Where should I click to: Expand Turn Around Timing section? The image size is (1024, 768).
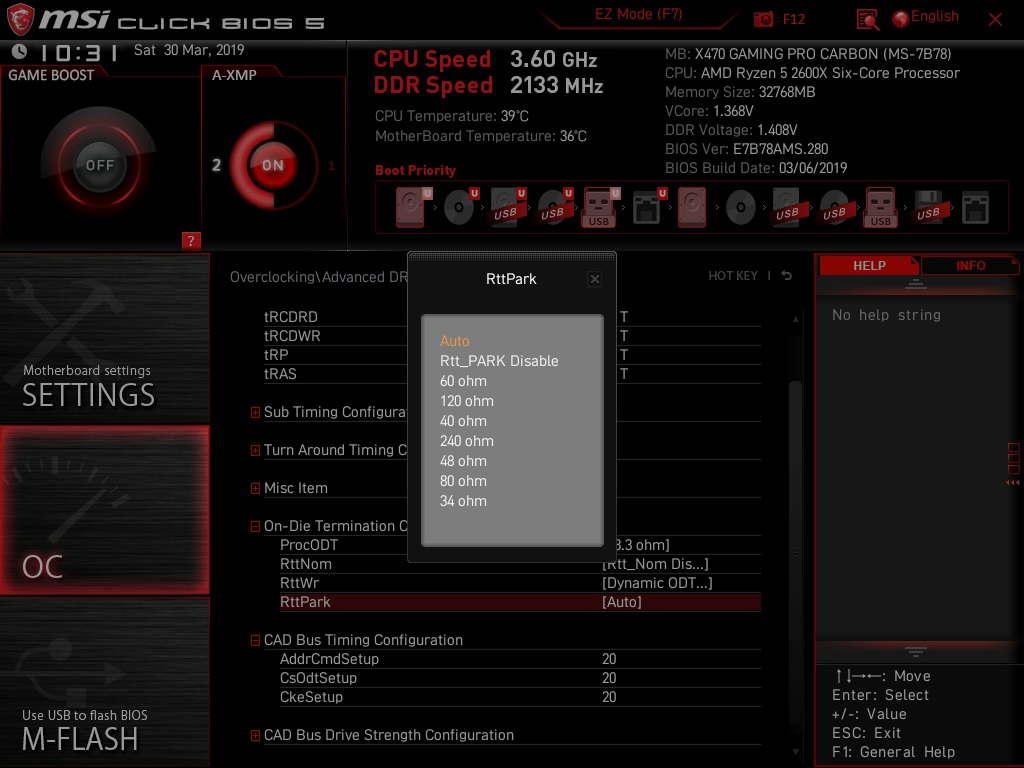255,450
